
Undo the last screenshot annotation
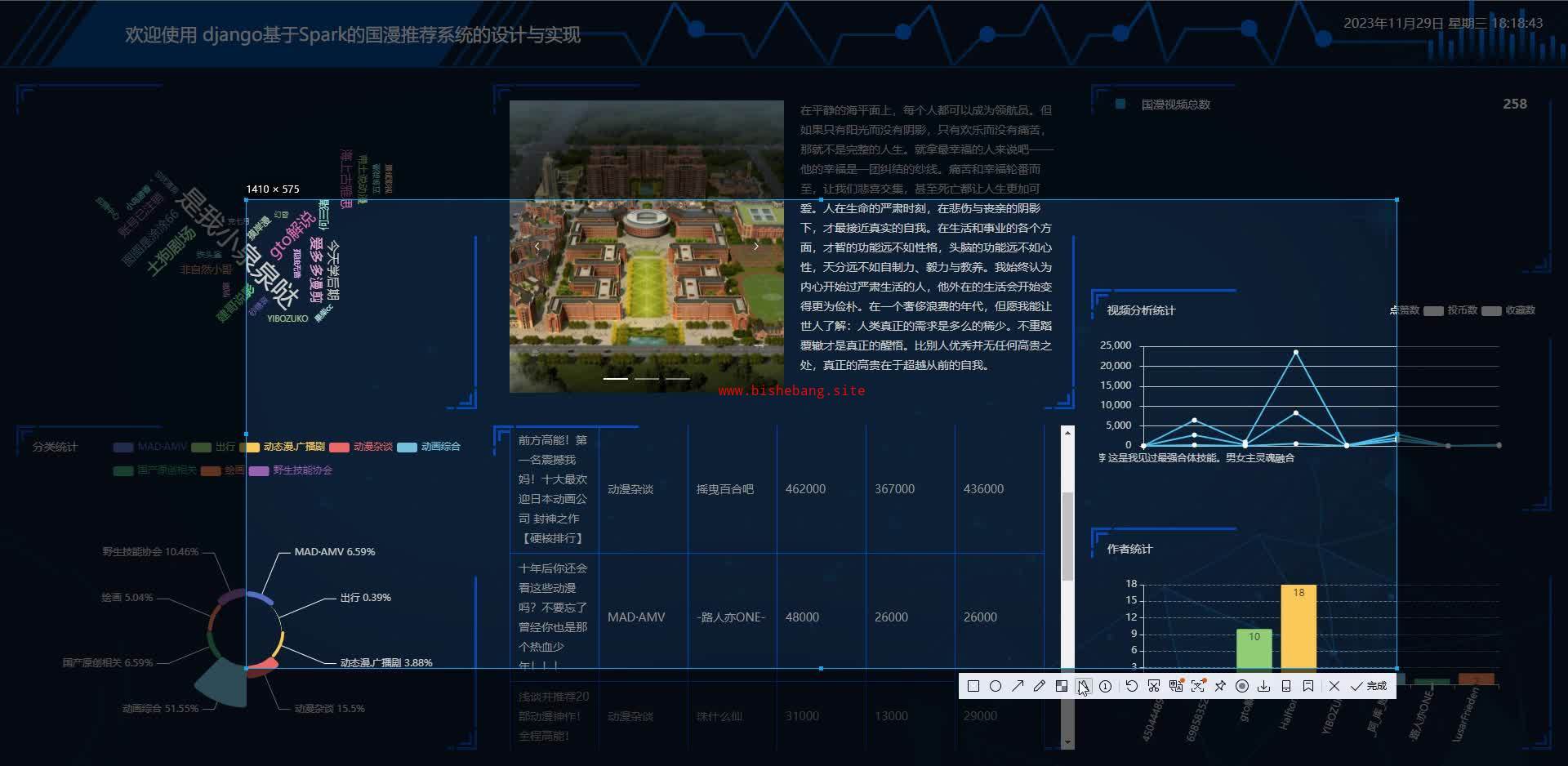1131,687
